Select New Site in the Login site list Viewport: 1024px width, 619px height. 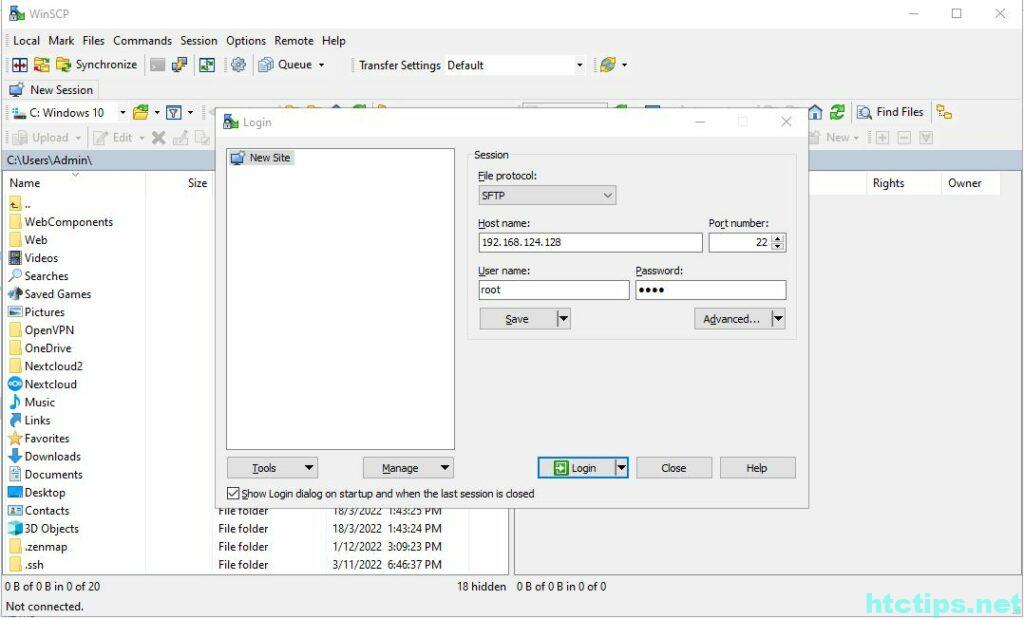coord(262,157)
